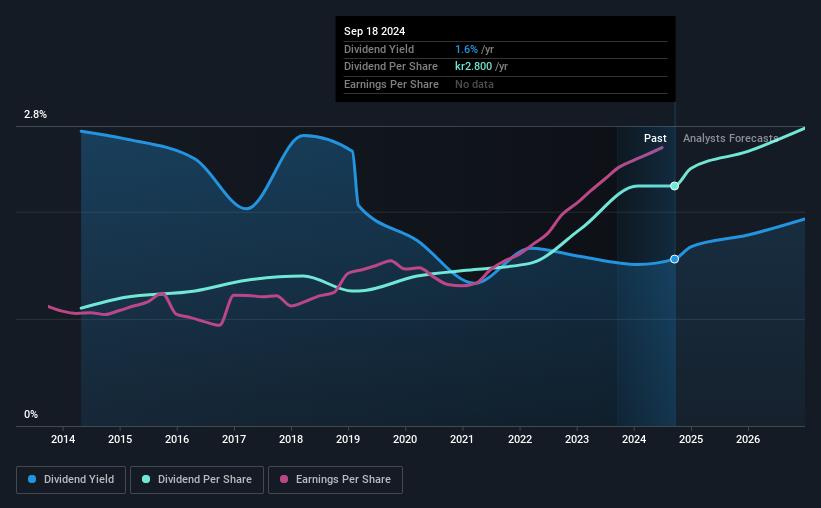This screenshot has width=821, height=508.
Task: Click the 2017 x-axis label
Action: coord(234,439)
